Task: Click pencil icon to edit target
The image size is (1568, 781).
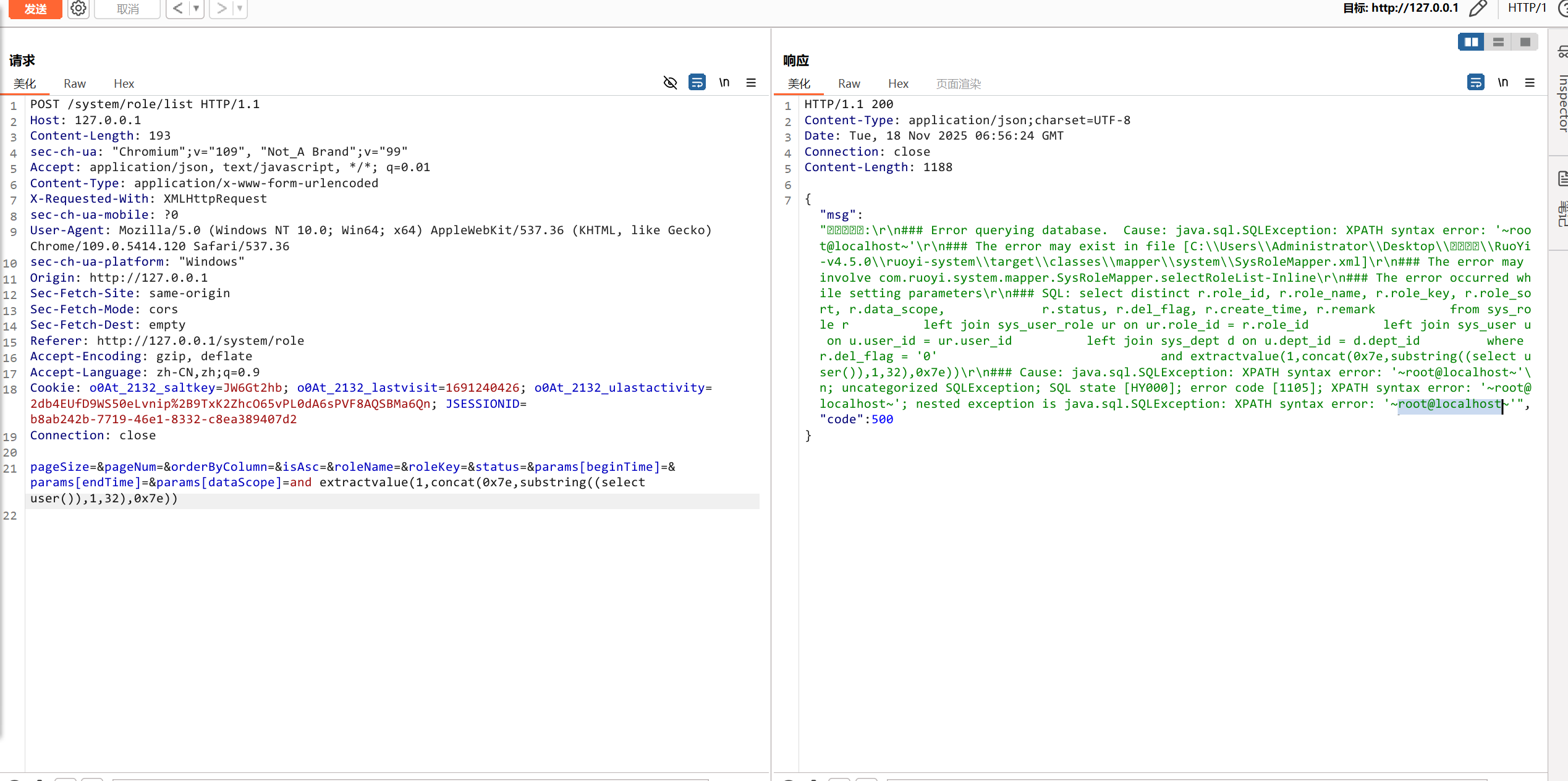Action: tap(1478, 9)
